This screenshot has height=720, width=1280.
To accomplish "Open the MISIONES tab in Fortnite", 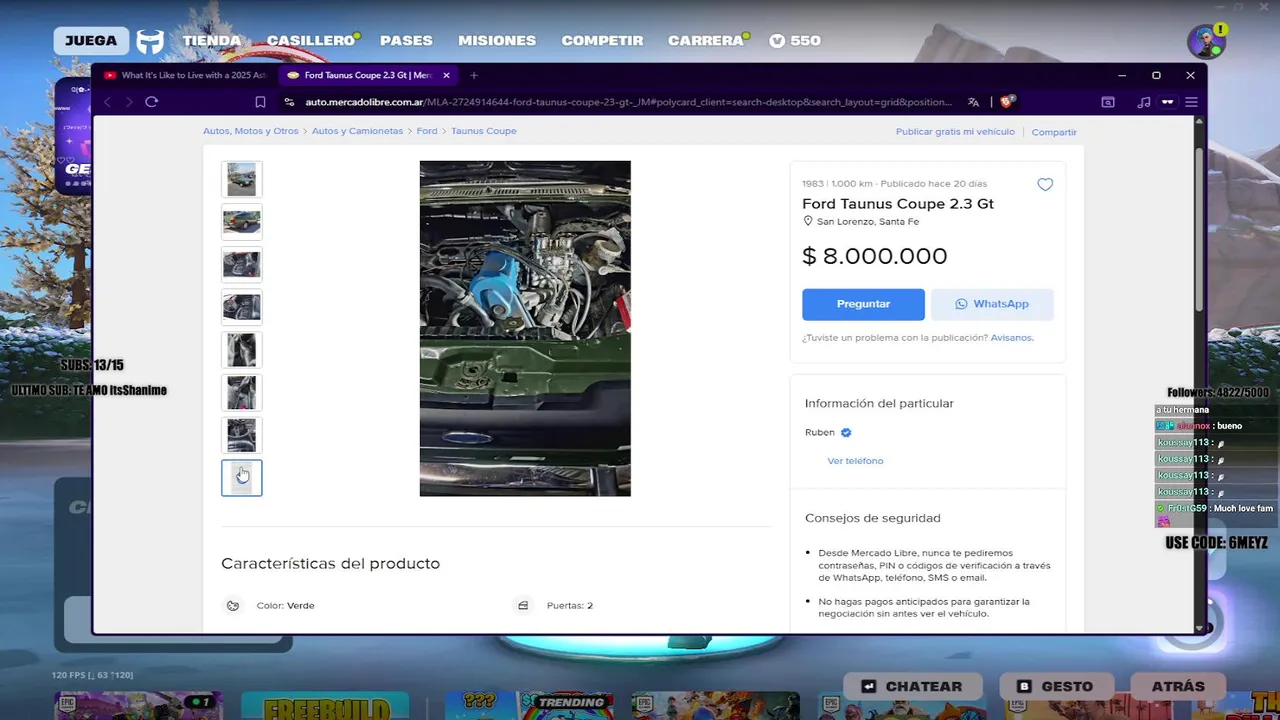I will click(x=497, y=41).
